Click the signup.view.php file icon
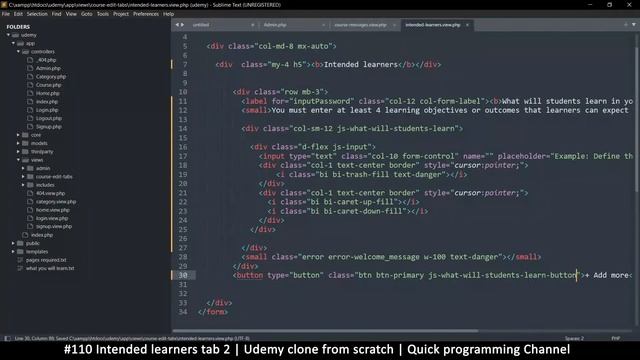This screenshot has height=360, width=640. pos(30,227)
